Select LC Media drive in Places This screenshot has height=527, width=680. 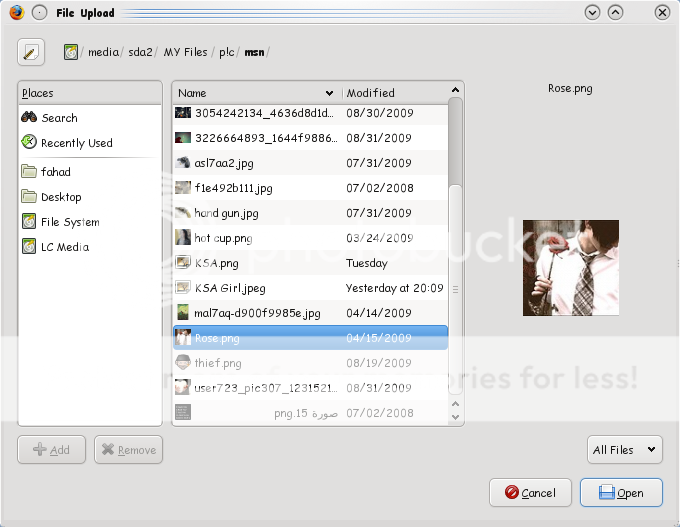click(64, 247)
